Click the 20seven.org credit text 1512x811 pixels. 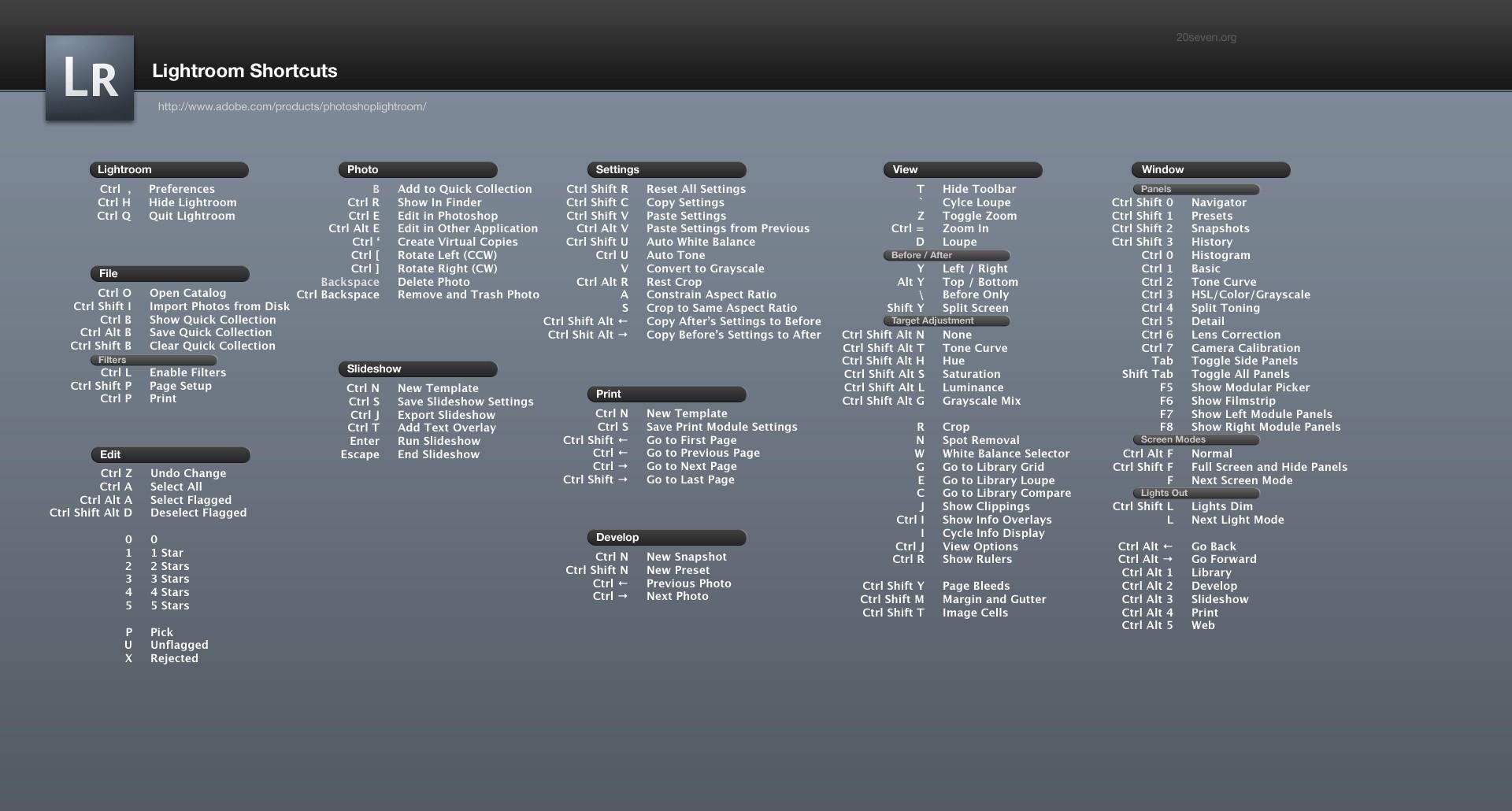click(x=1206, y=37)
